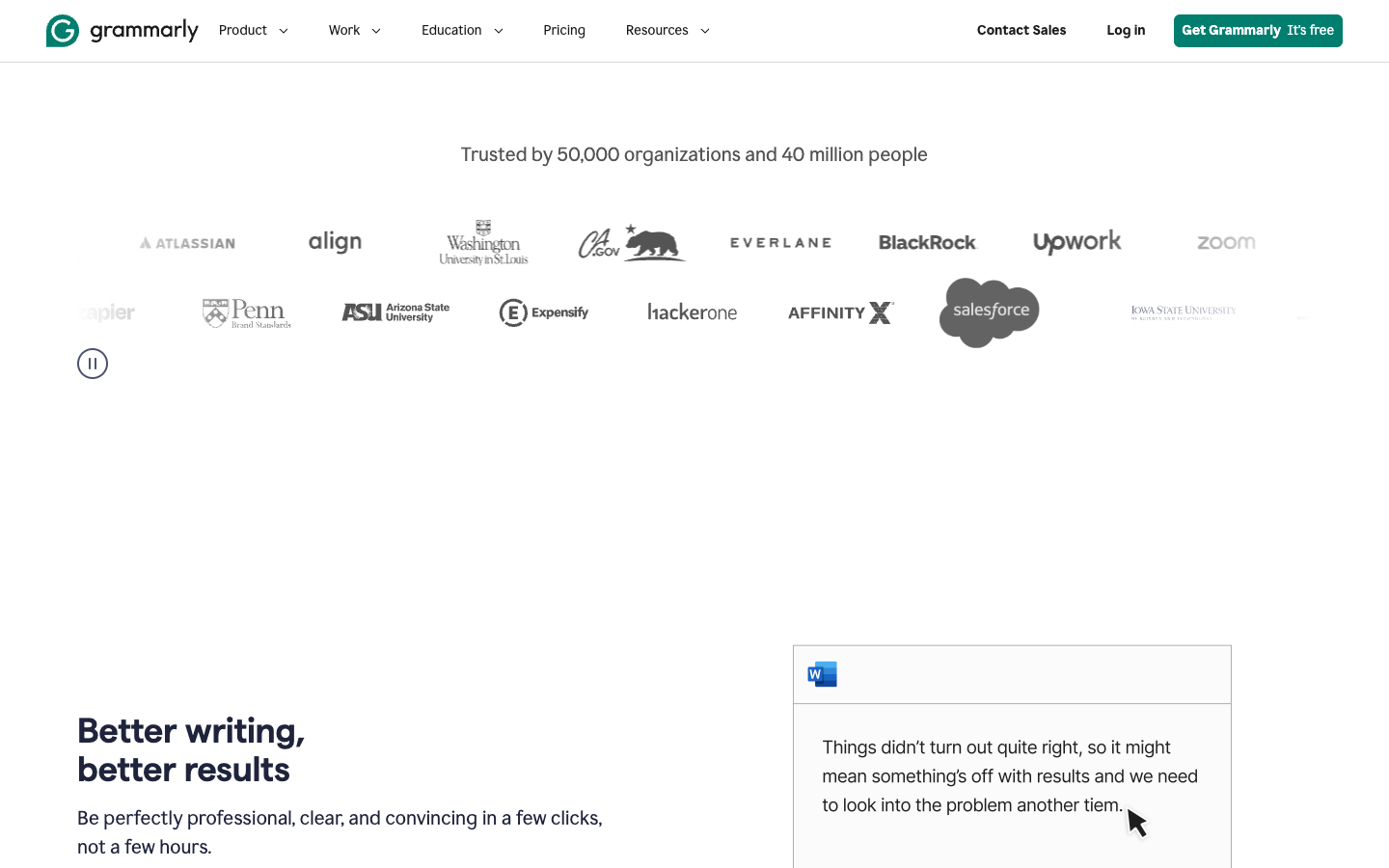Click the 'Trusted by 50,000 organizations' text
This screenshot has height=868, width=1389.
pos(694,154)
